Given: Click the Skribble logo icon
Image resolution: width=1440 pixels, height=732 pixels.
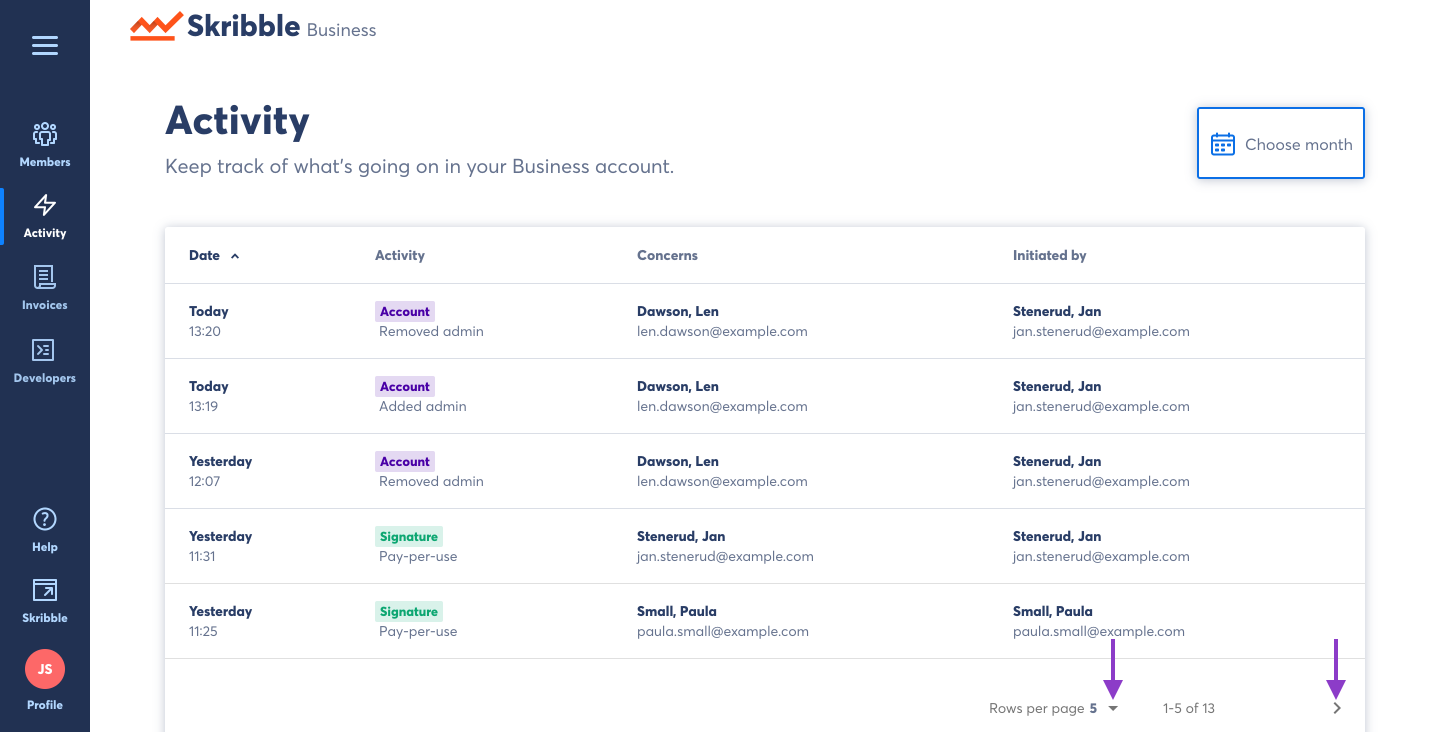Looking at the screenshot, I should [156, 27].
